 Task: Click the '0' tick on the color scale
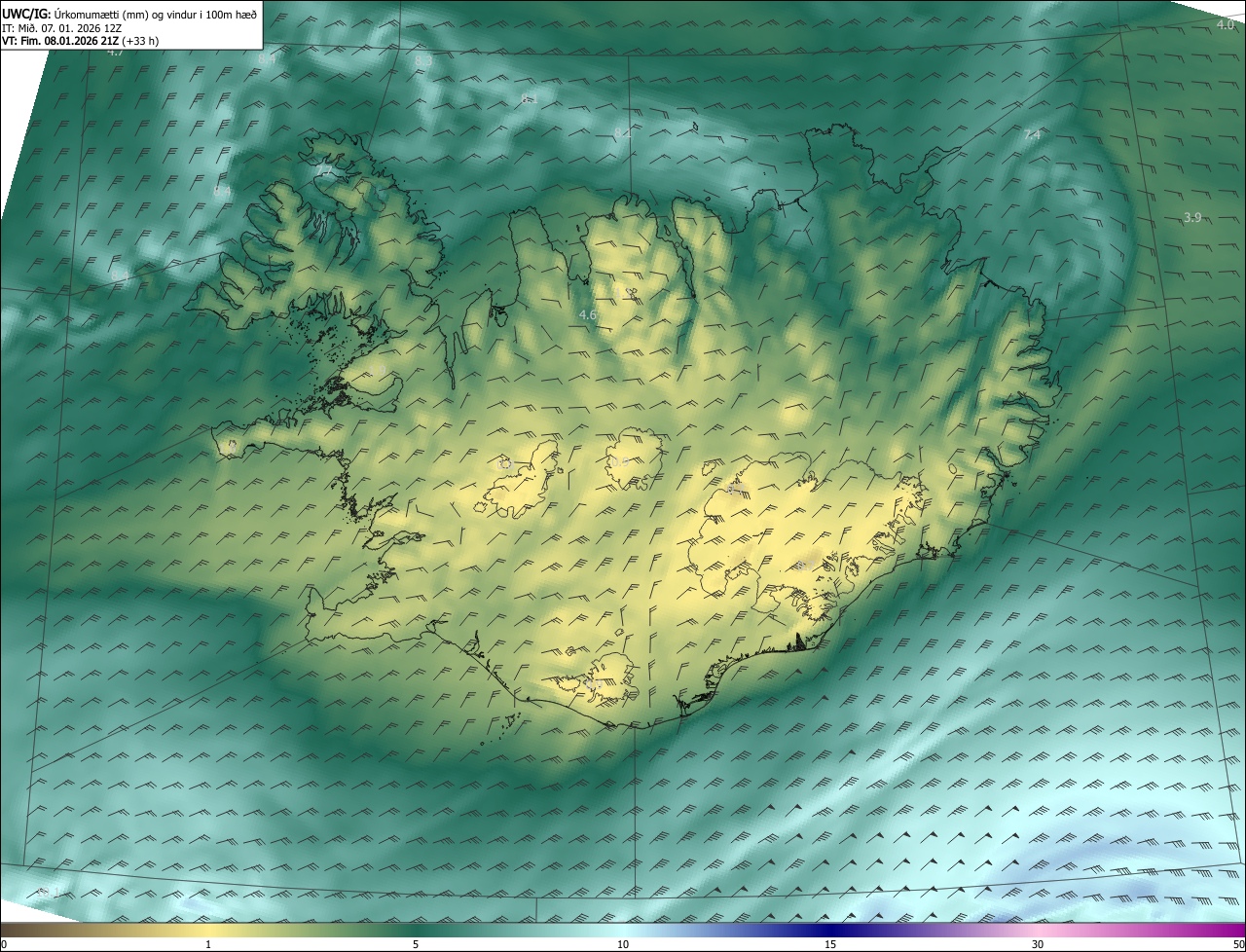click(4, 944)
